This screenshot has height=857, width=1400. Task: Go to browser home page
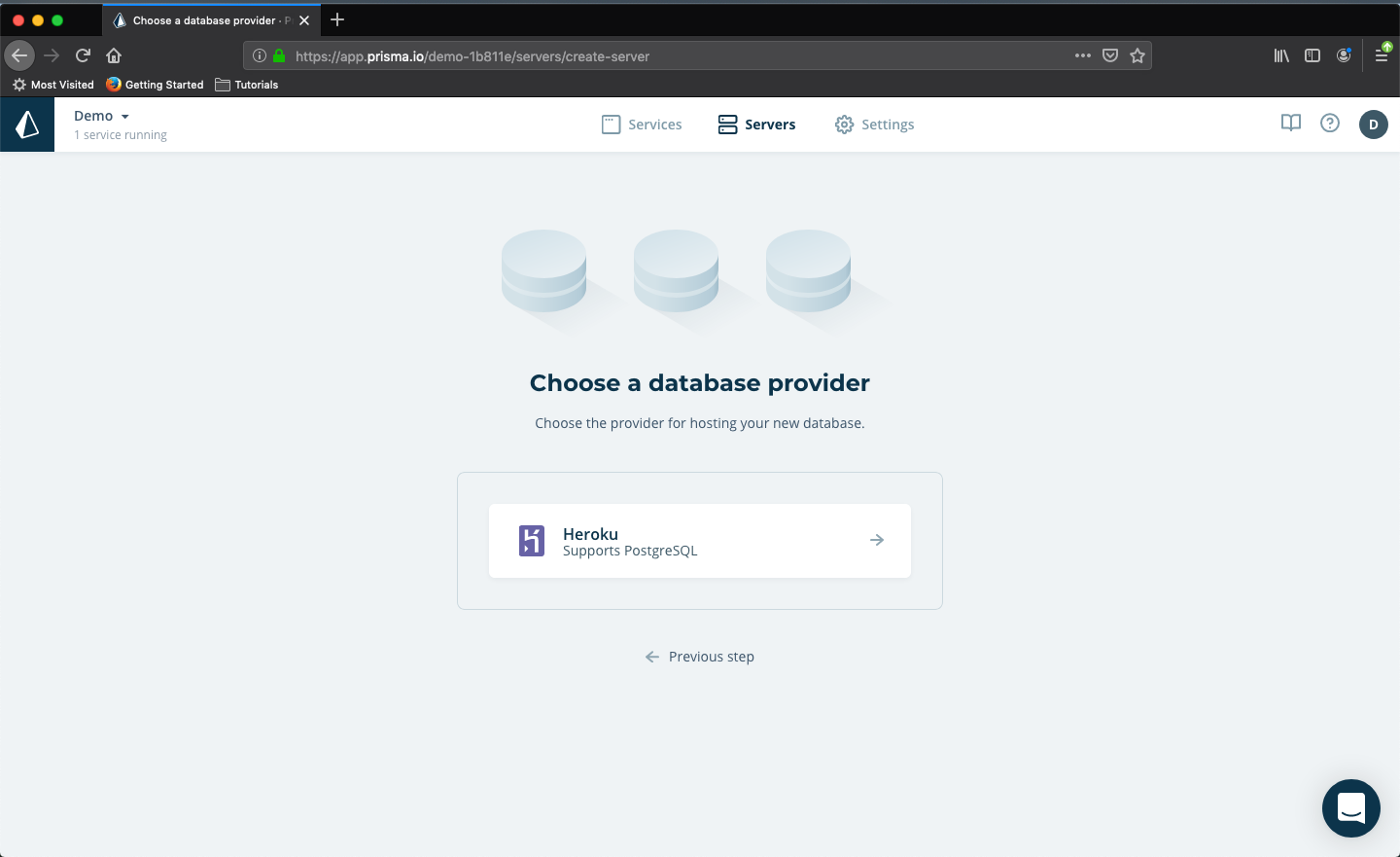[x=114, y=55]
